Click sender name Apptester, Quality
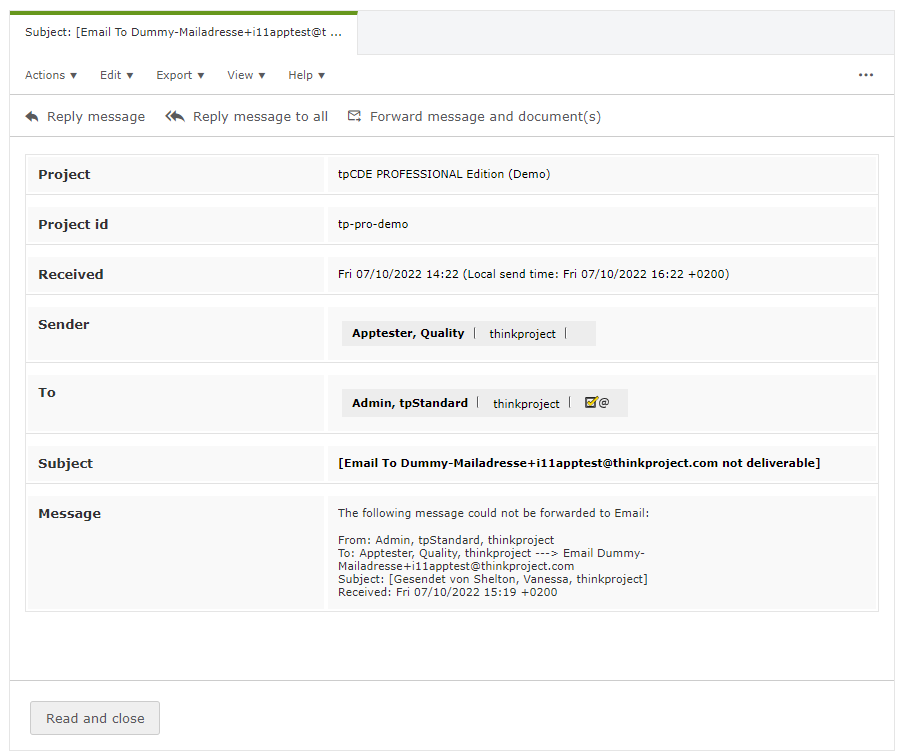Screen dimensions: 907x751 coord(408,334)
